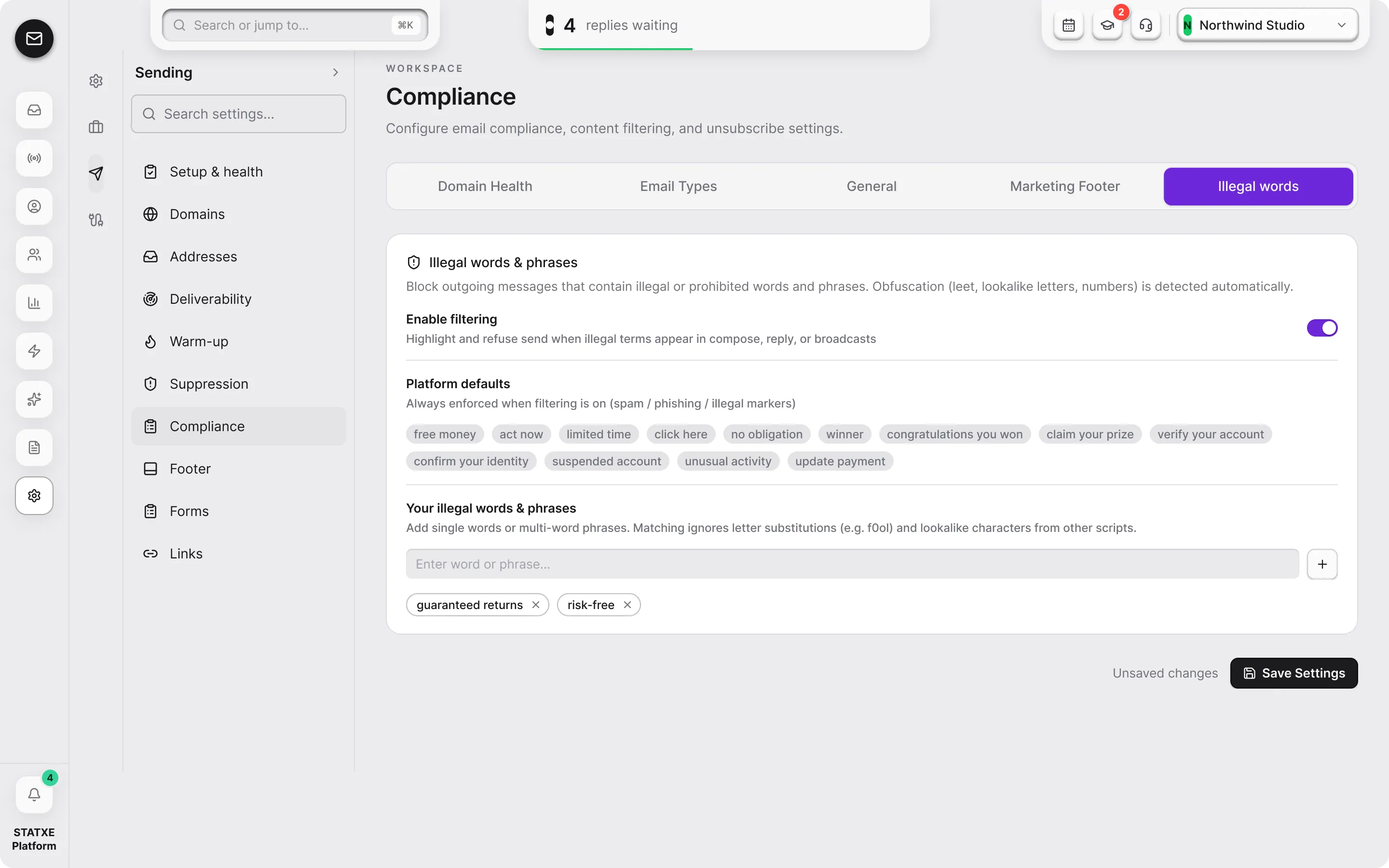Select the pull request integrations category icon
The image size is (1389, 868).
(x=96, y=219)
